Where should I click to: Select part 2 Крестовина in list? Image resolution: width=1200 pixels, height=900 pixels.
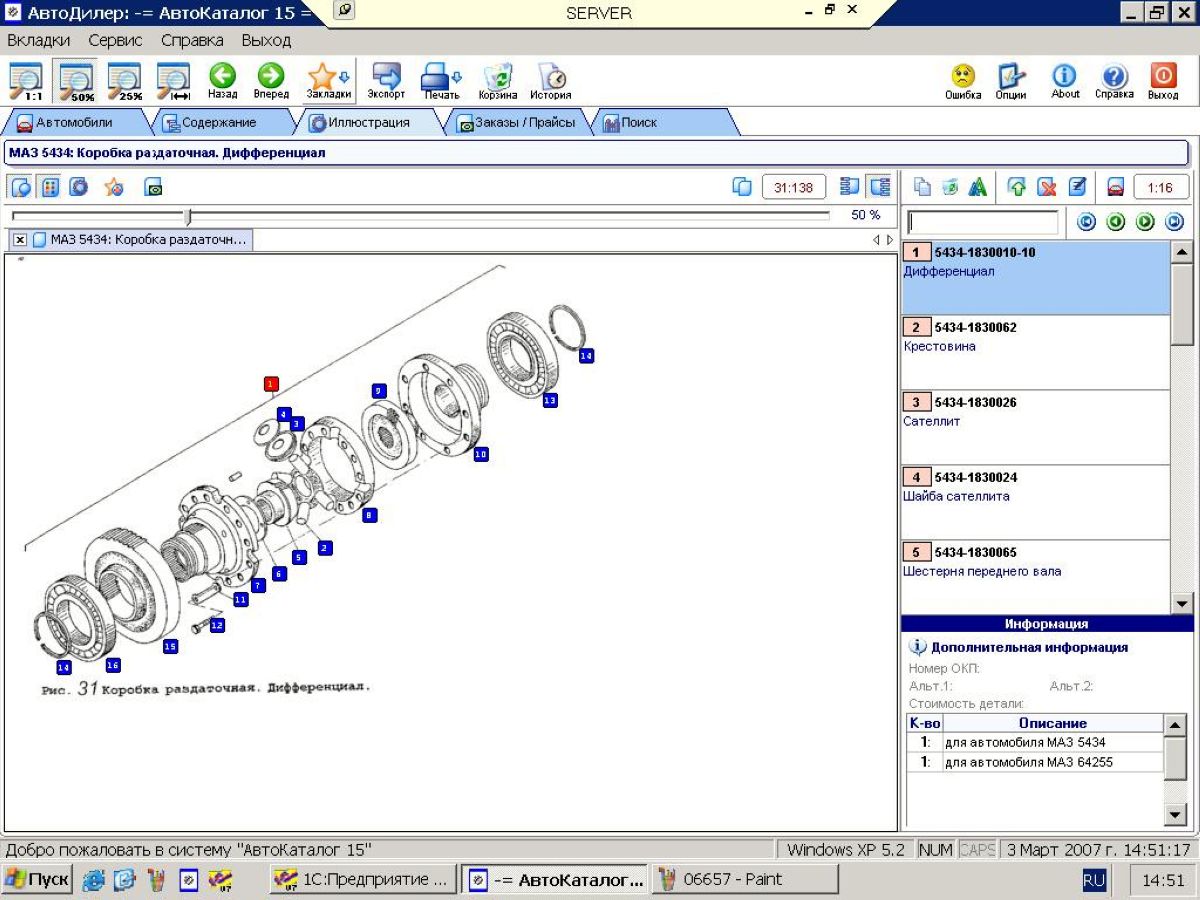1035,352
